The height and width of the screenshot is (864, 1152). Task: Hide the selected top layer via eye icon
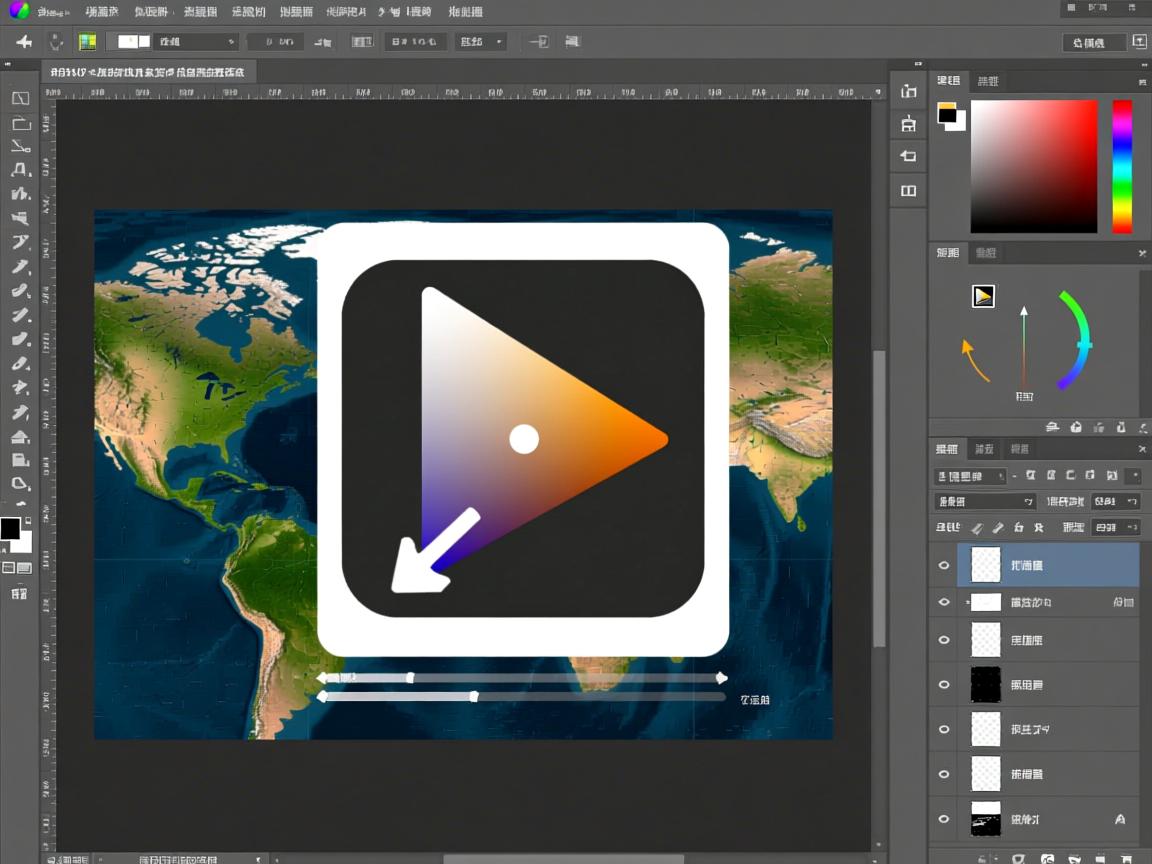[943, 566]
